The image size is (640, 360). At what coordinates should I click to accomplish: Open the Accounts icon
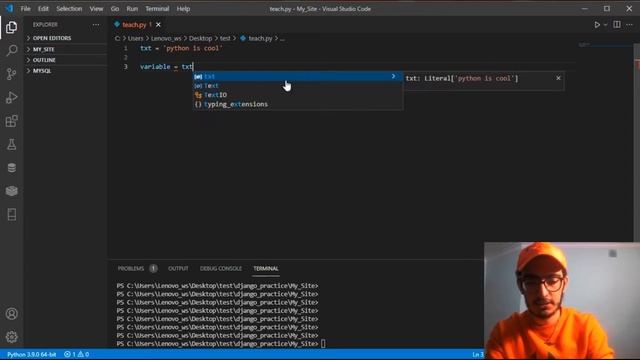coord(11,313)
